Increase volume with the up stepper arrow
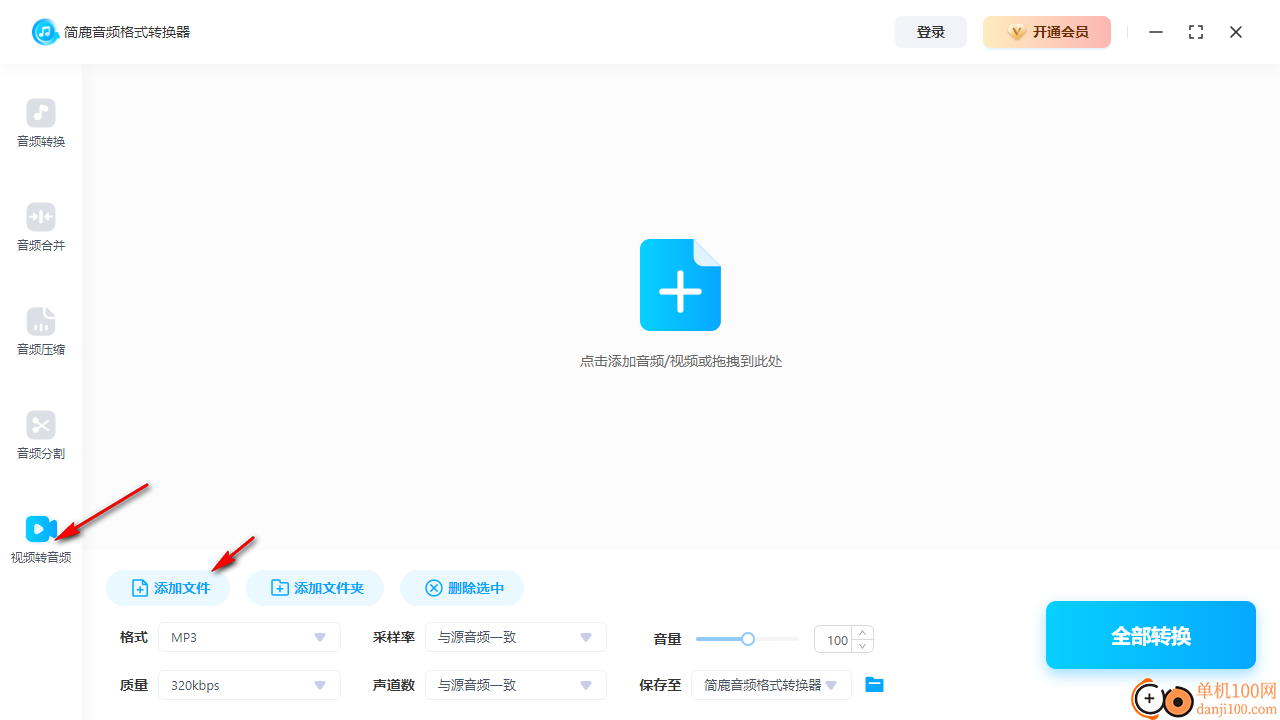Image resolution: width=1280 pixels, height=720 pixels. [x=863, y=633]
